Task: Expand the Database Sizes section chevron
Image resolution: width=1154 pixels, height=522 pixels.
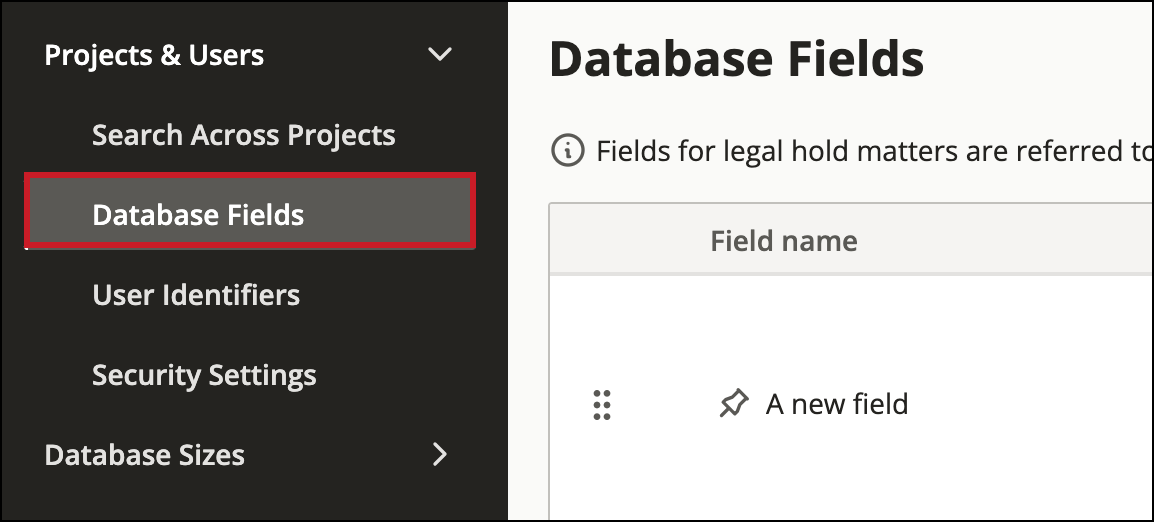Action: point(439,454)
